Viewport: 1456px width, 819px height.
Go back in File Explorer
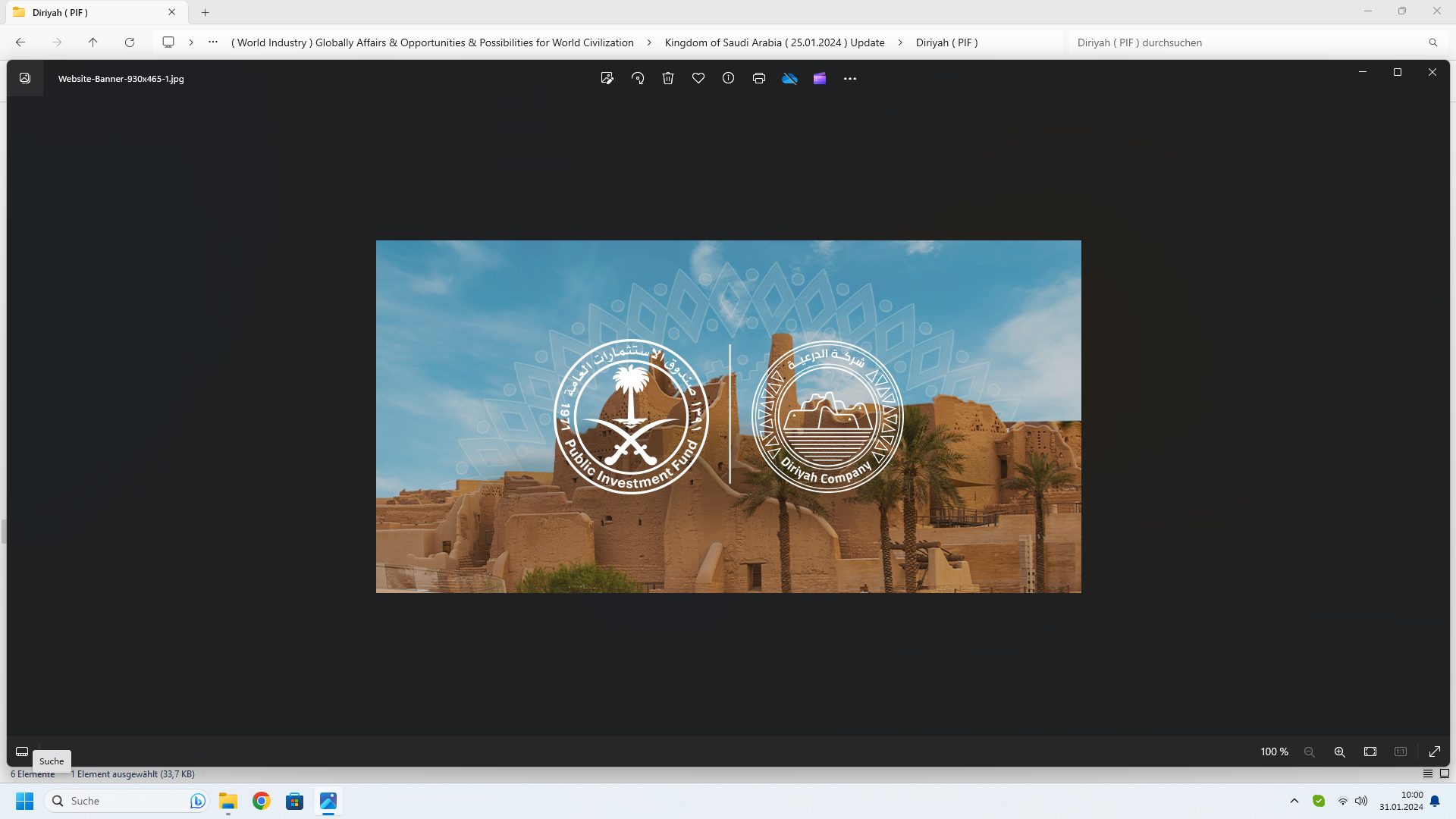[20, 42]
